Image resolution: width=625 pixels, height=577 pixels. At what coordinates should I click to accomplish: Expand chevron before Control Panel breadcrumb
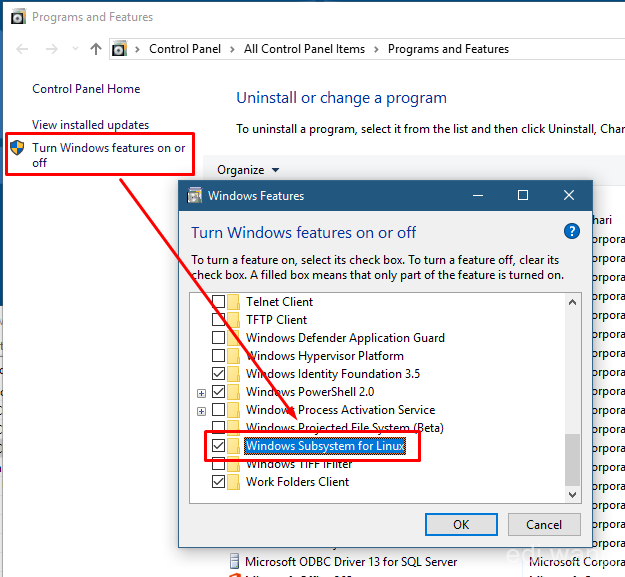138,49
